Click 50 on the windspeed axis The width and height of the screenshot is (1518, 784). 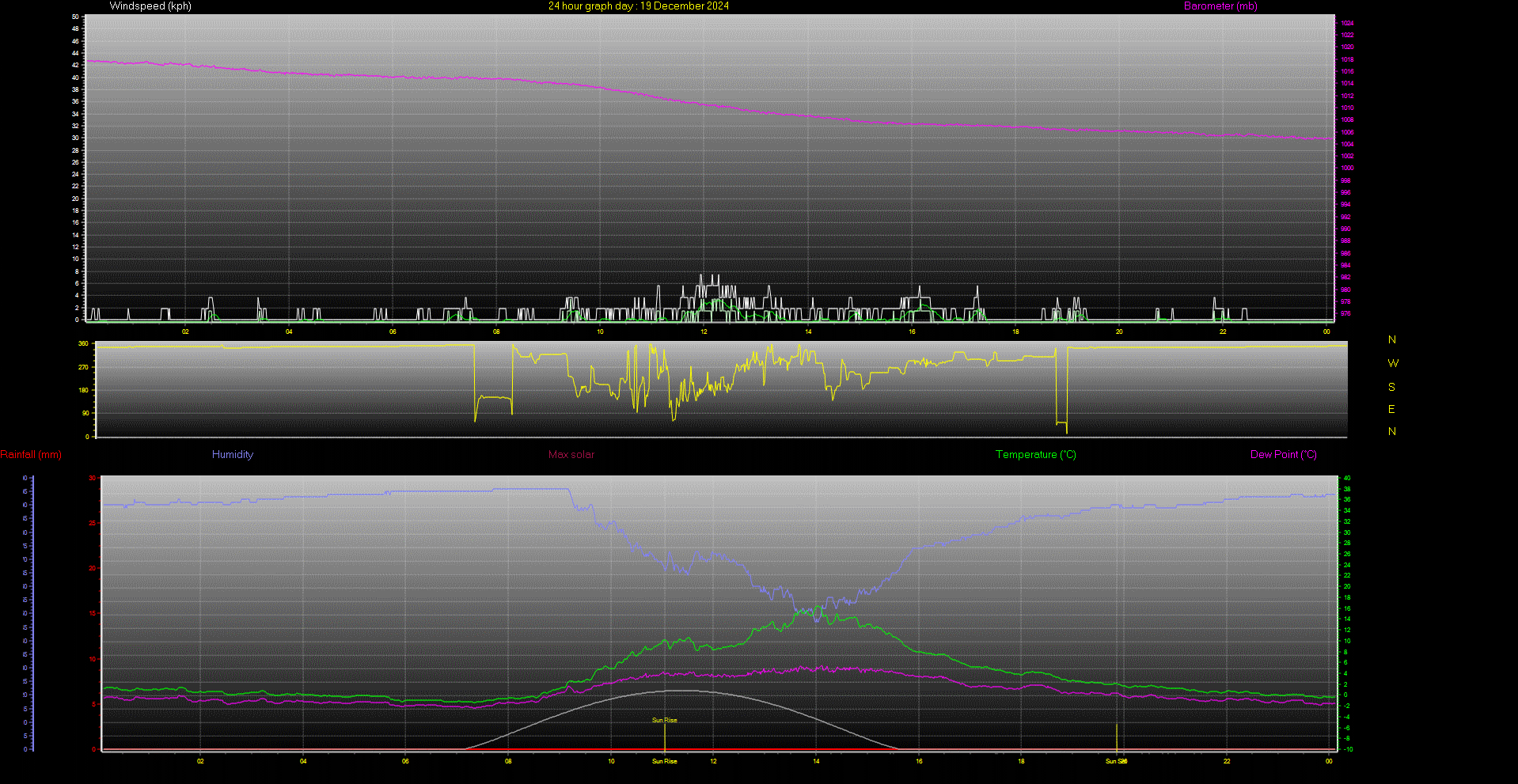[x=75, y=17]
